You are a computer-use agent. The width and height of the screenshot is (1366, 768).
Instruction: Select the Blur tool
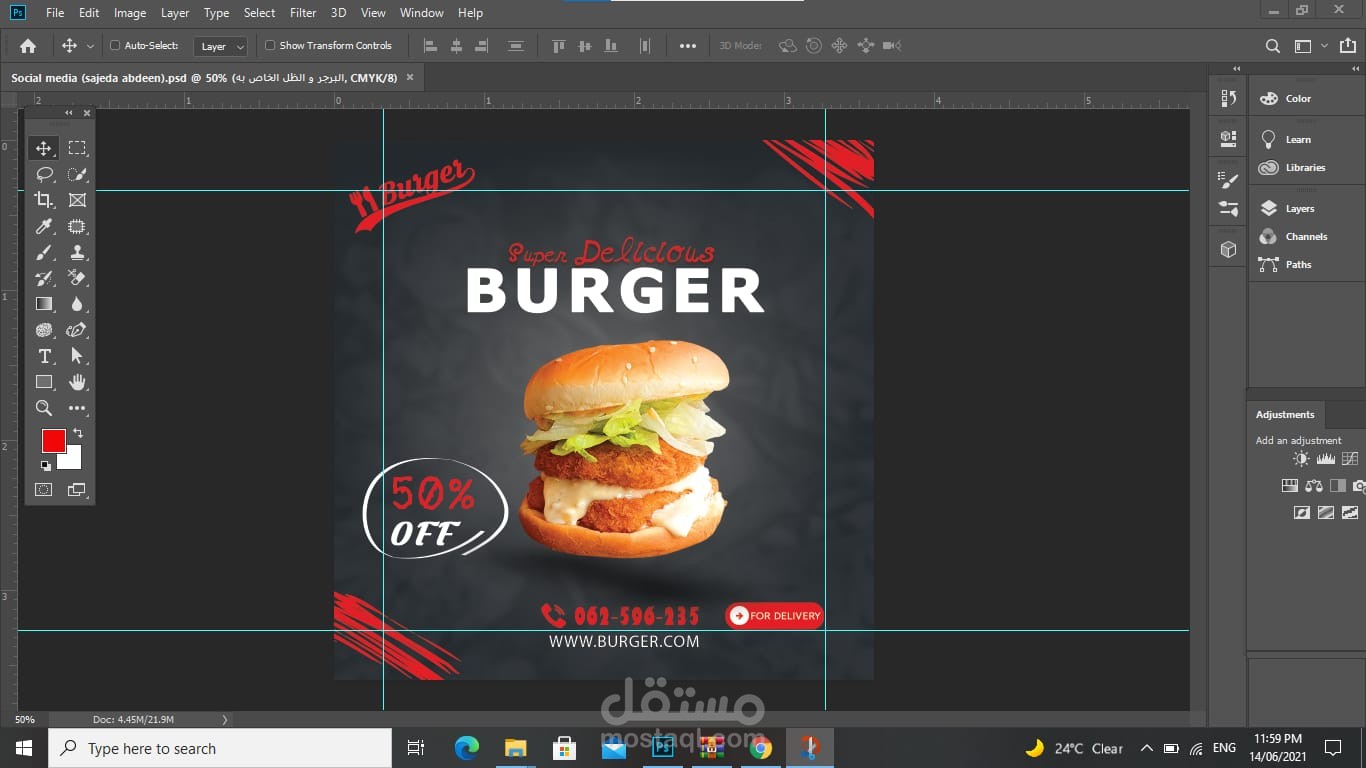click(x=77, y=304)
